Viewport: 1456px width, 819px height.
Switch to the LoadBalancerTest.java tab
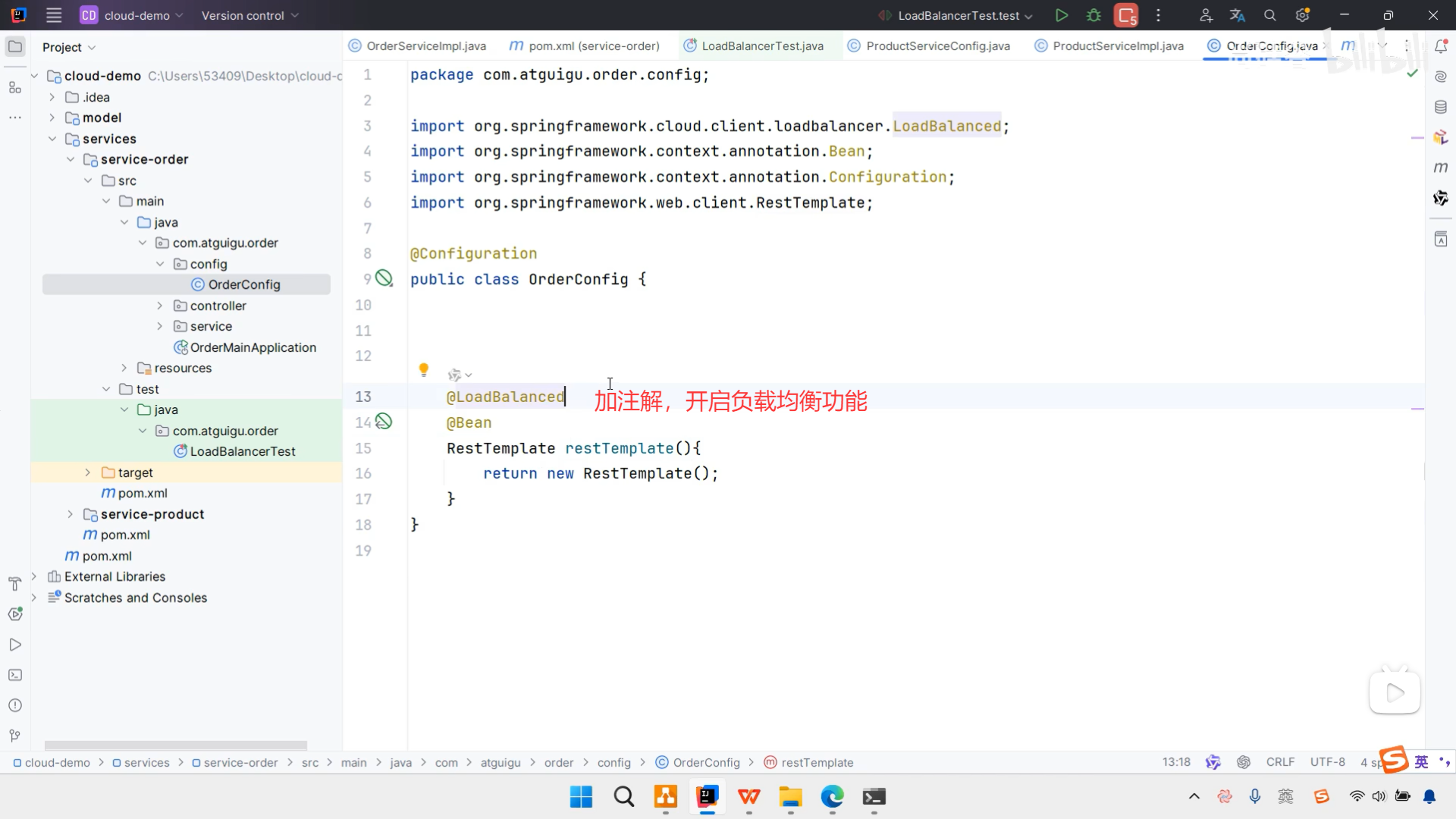761,46
